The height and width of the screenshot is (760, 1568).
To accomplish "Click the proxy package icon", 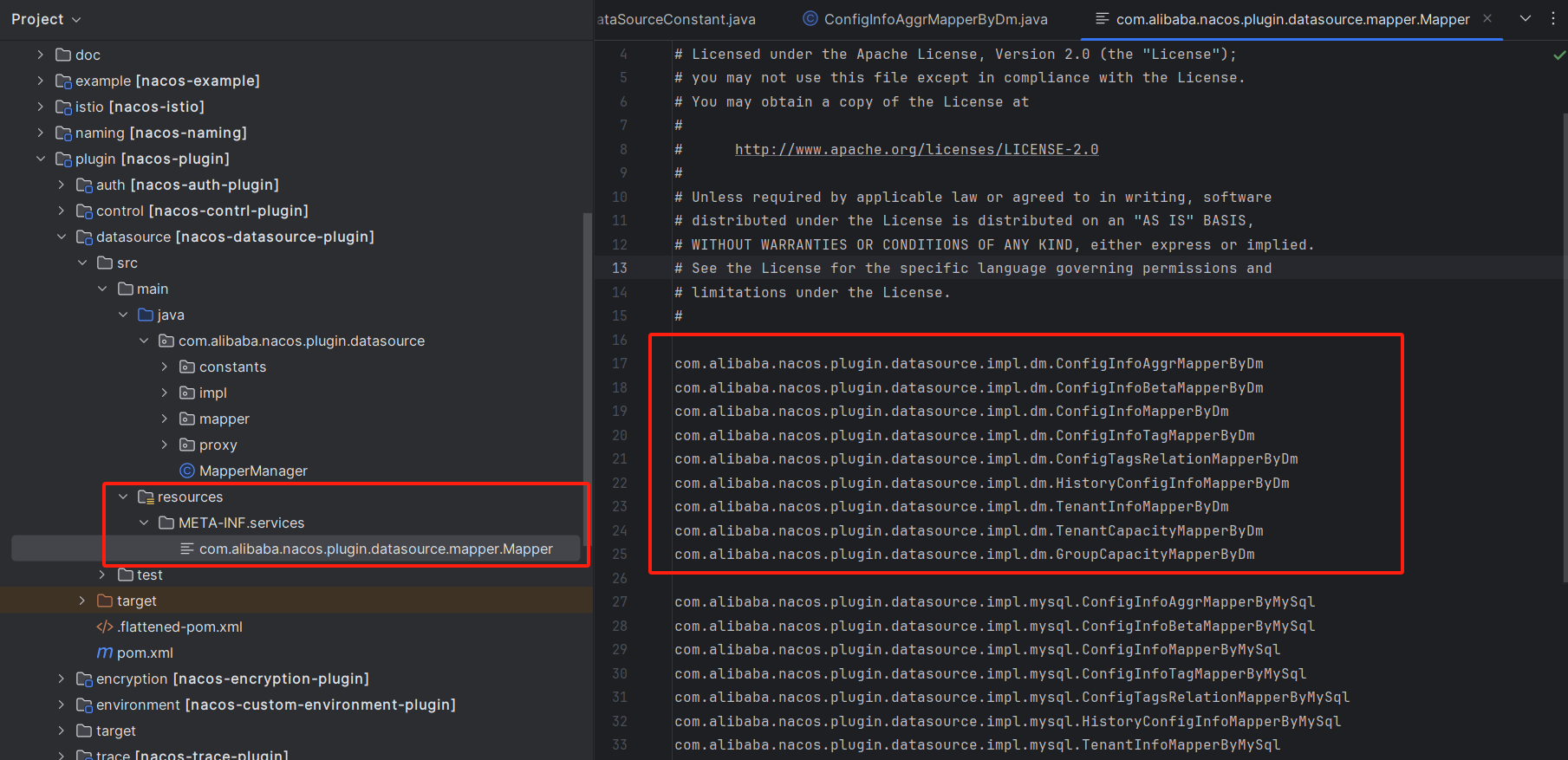I will pyautogui.click(x=187, y=445).
